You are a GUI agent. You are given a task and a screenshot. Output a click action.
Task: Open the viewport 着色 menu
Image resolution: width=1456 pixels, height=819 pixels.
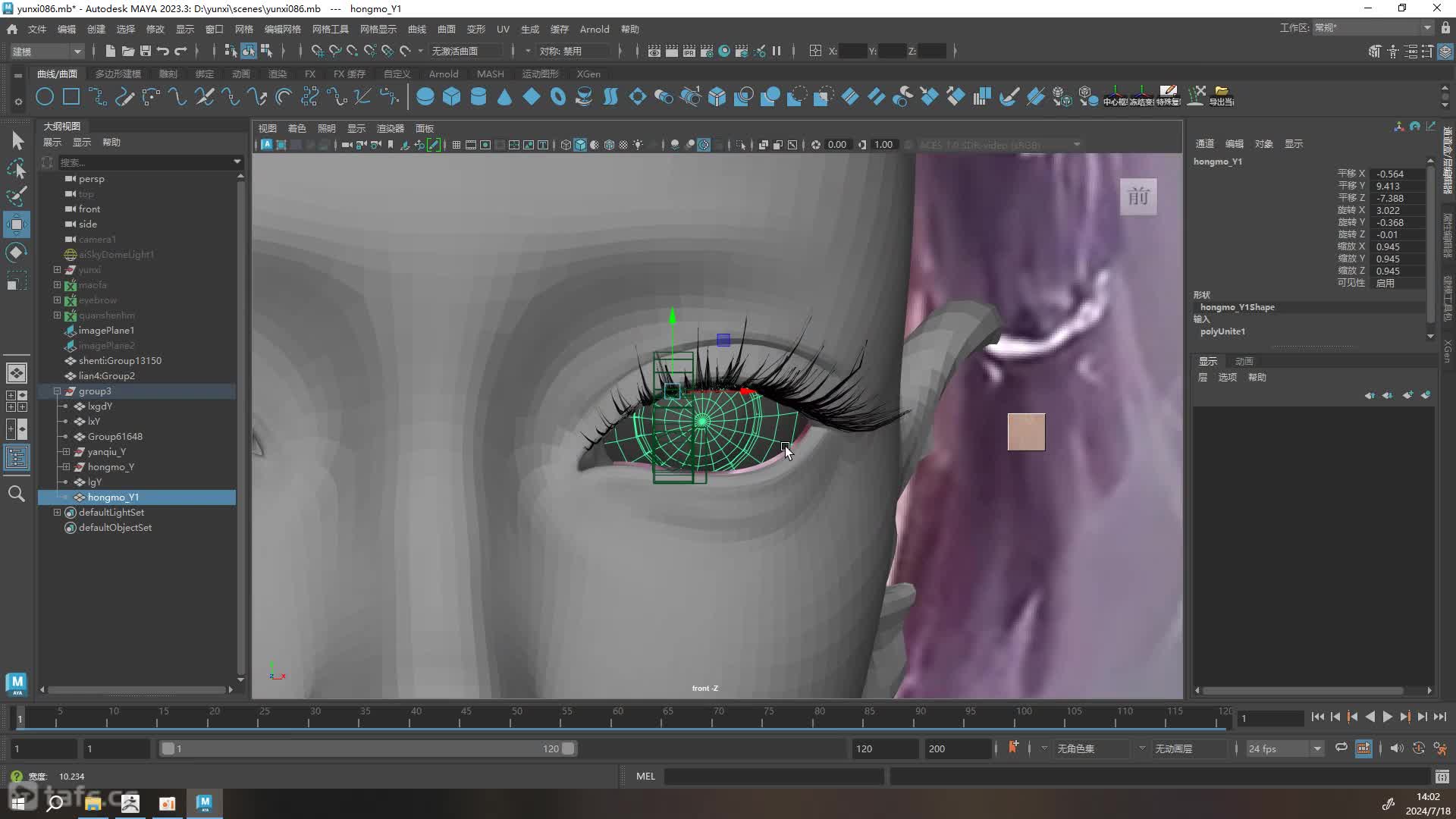pos(297,128)
